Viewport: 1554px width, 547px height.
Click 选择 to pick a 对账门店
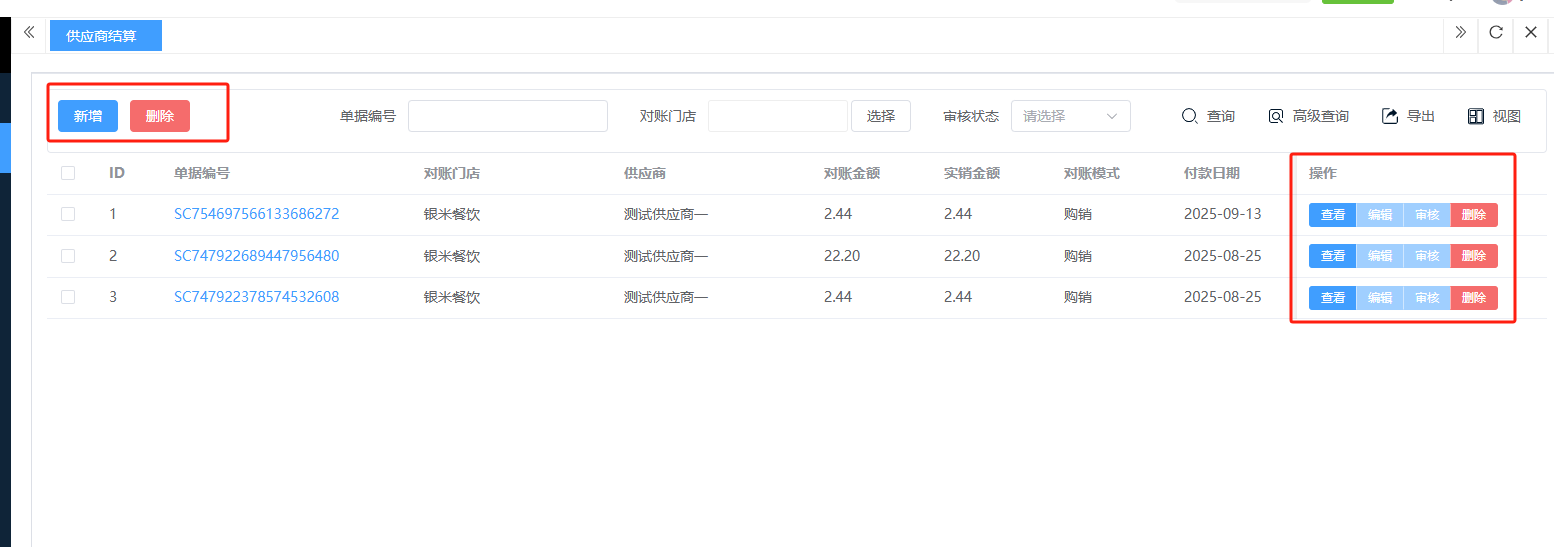[880, 116]
